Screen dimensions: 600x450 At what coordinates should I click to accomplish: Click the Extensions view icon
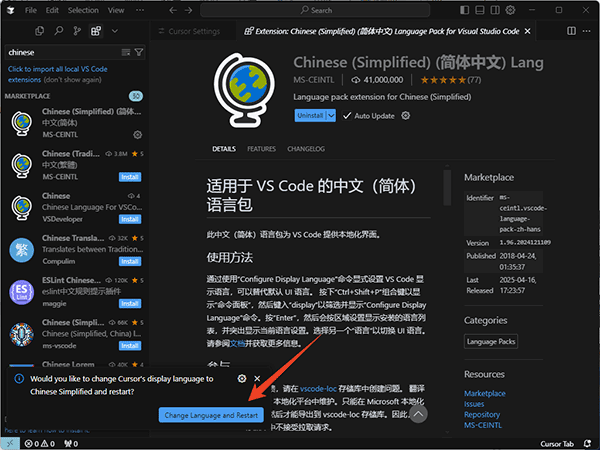(x=96, y=31)
